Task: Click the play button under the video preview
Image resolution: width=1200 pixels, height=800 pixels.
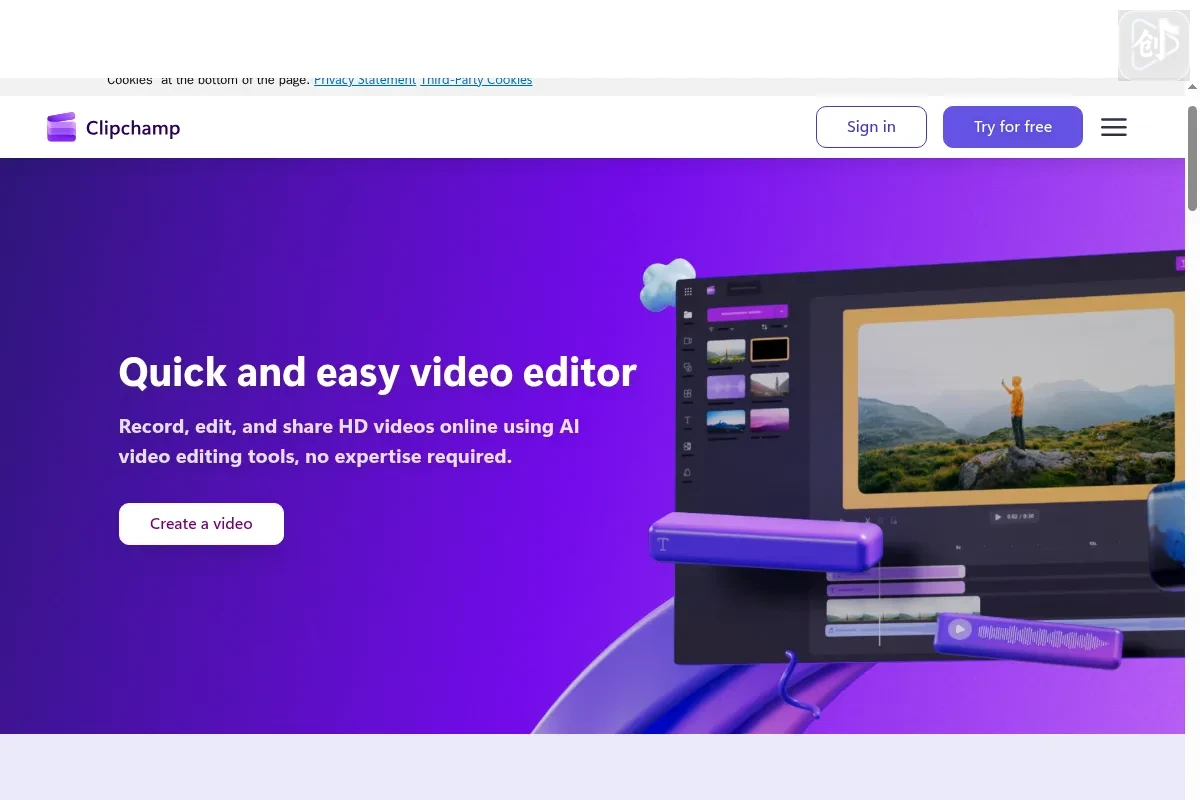Action: coord(997,517)
